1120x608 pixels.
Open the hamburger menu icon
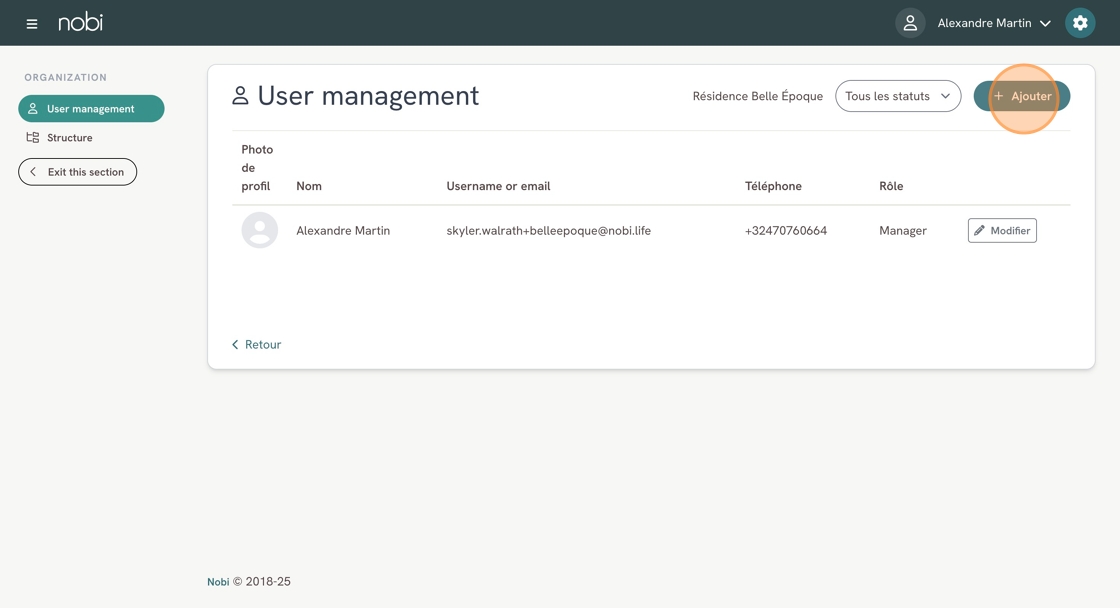pos(32,23)
